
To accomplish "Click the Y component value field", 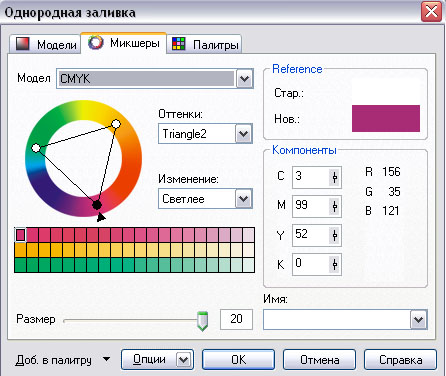I will 311,235.
